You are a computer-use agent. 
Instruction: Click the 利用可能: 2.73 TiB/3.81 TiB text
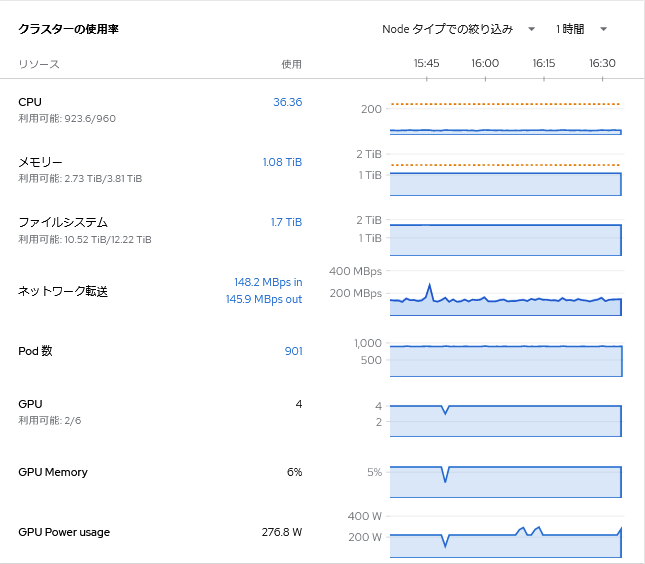pos(80,179)
